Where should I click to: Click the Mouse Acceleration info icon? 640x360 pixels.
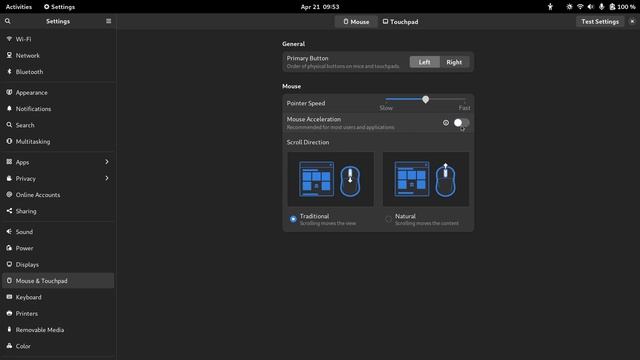click(446, 122)
